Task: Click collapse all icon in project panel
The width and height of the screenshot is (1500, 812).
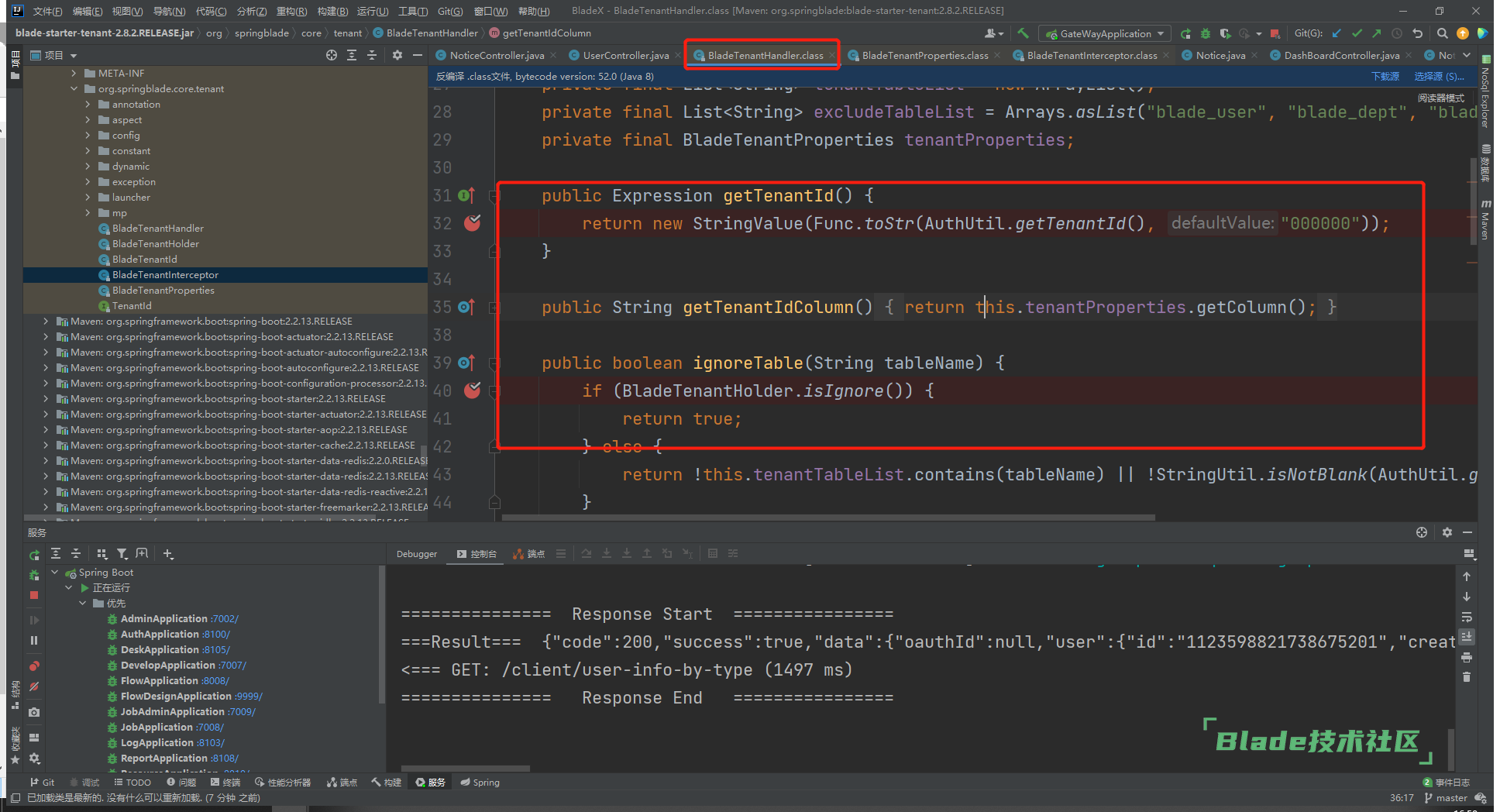Action: (x=372, y=55)
